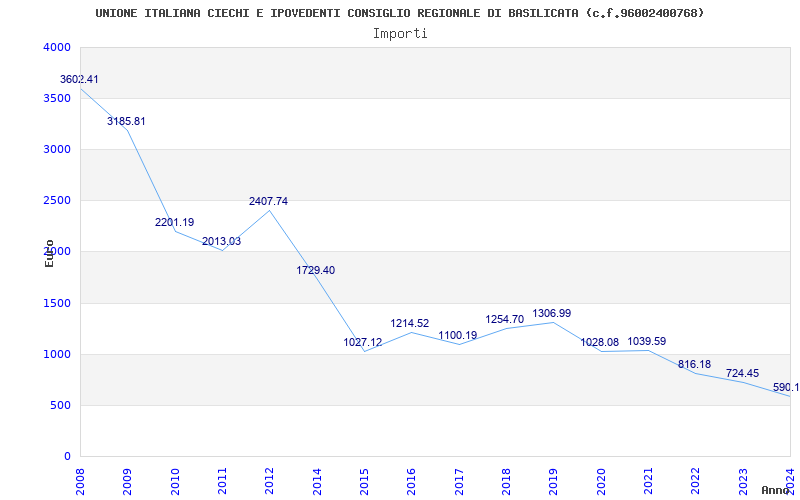Select the 3602.41 data label
This screenshot has height=500, width=800.
coord(79,80)
